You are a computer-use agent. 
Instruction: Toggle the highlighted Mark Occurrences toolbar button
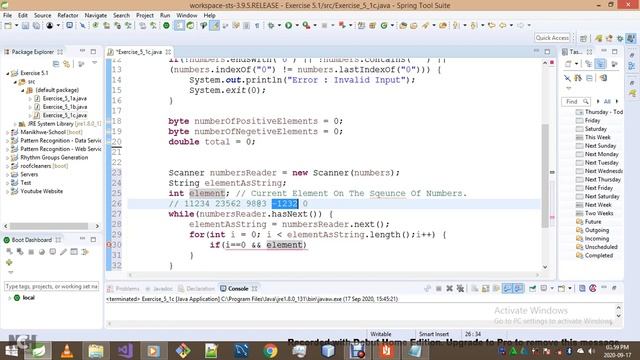pos(214,26)
